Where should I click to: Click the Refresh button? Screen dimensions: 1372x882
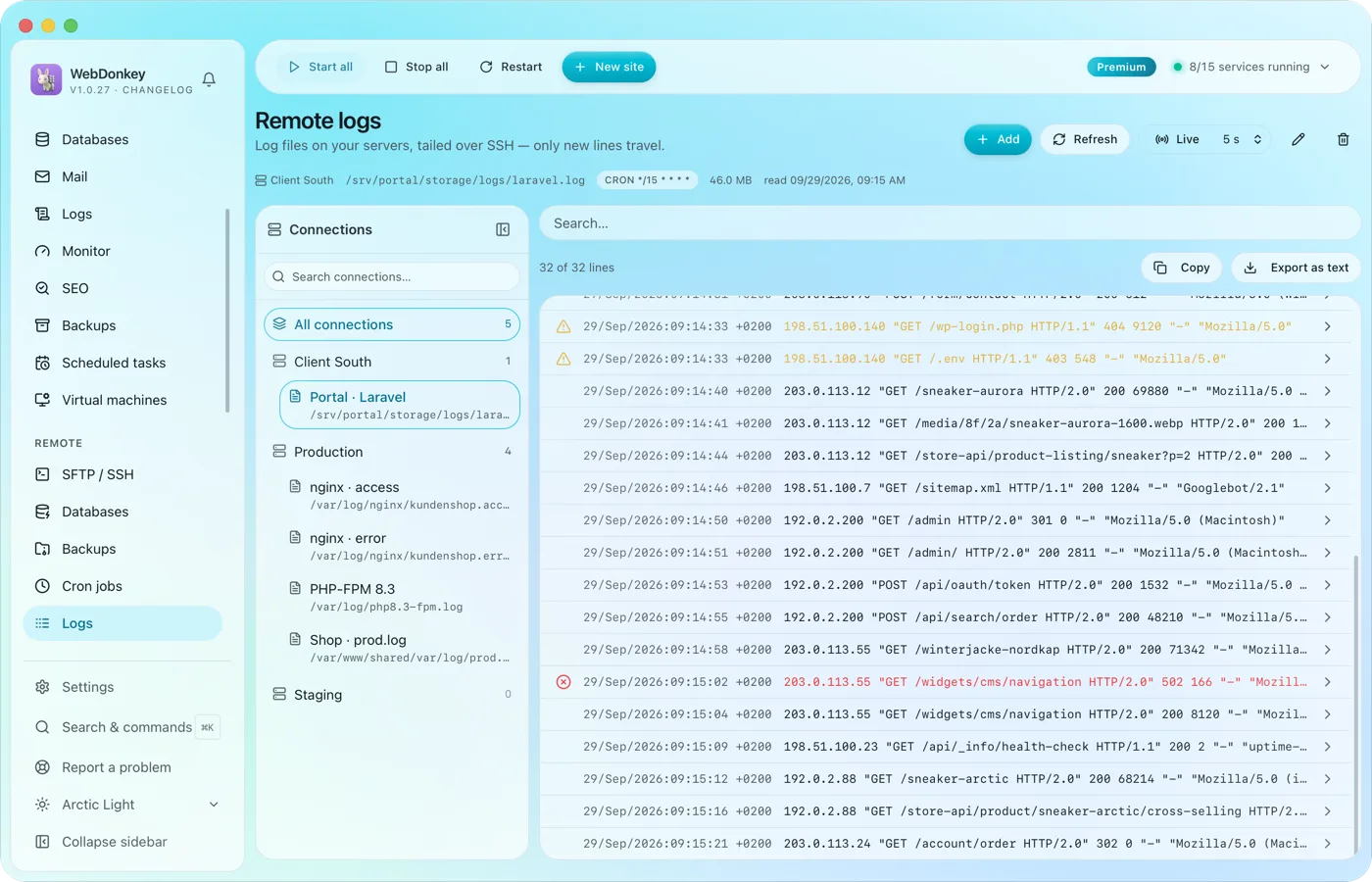(x=1085, y=139)
